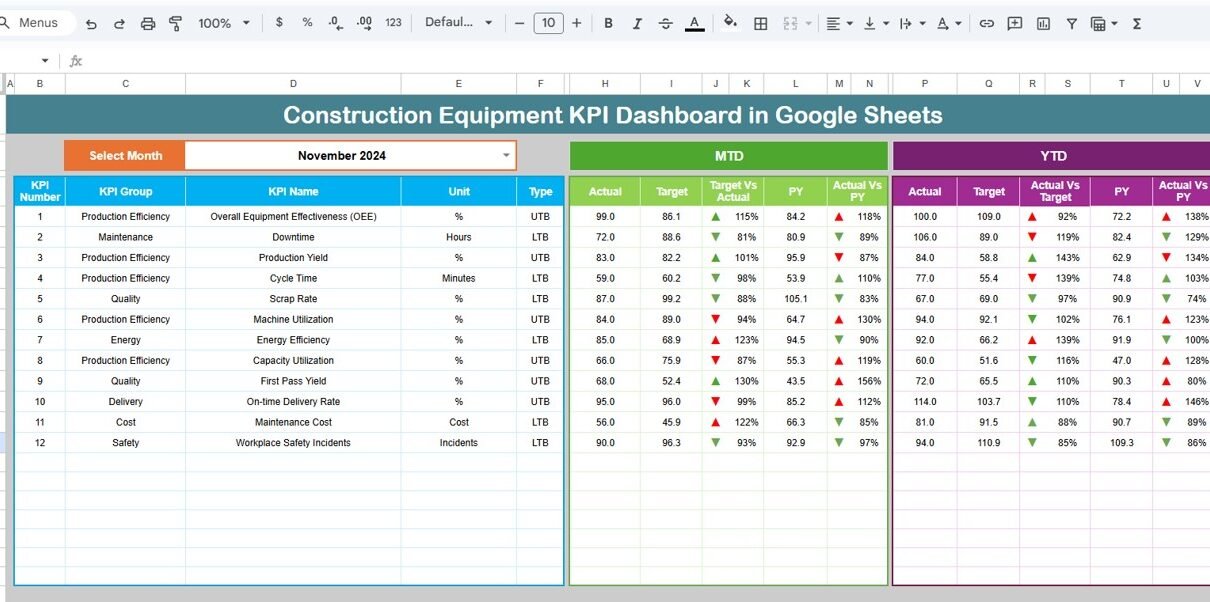Image resolution: width=1210 pixels, height=602 pixels.
Task: Click the Insert chart icon
Action: point(1043,23)
